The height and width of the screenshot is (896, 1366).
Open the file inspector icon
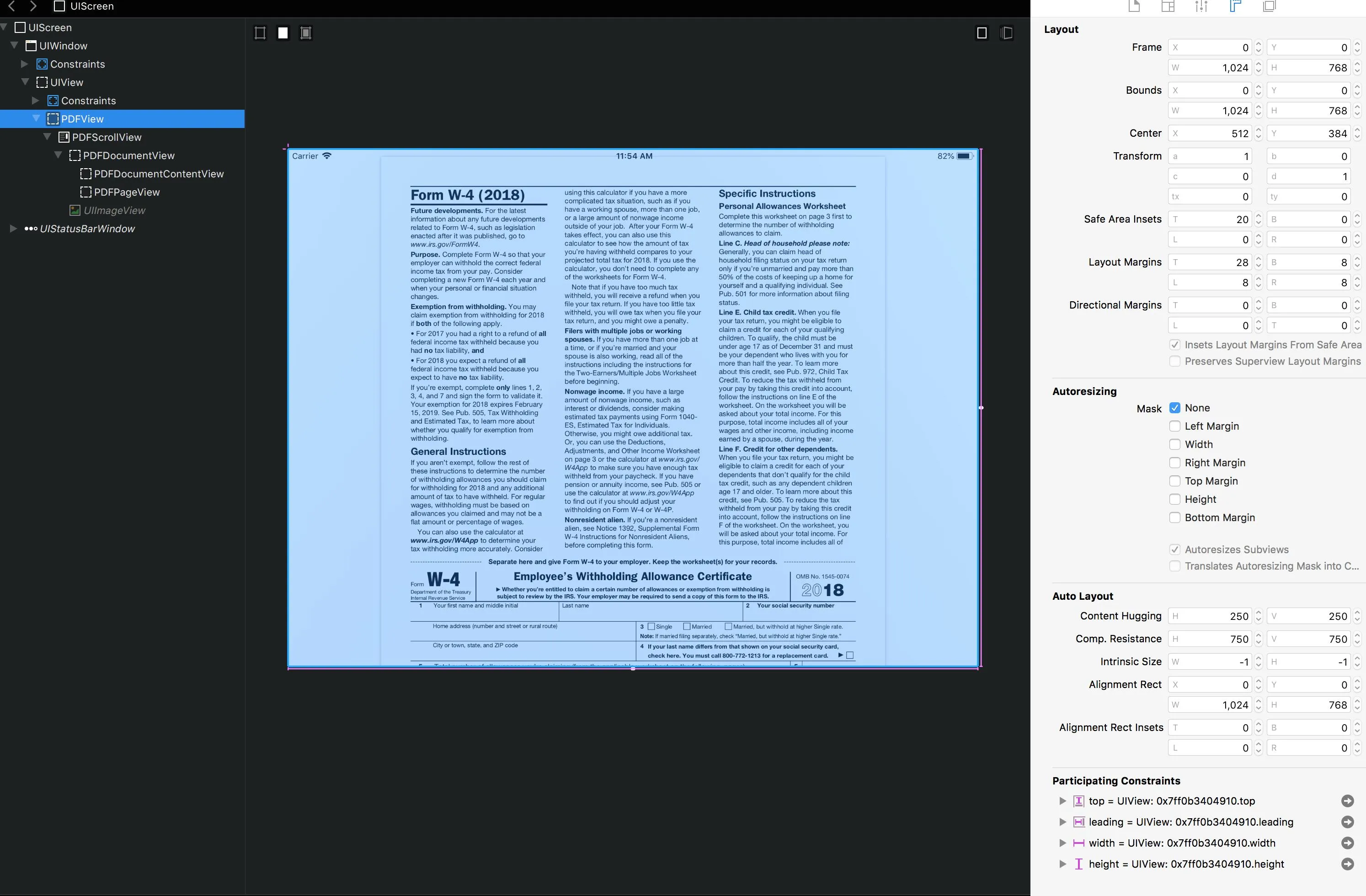[x=1134, y=6]
